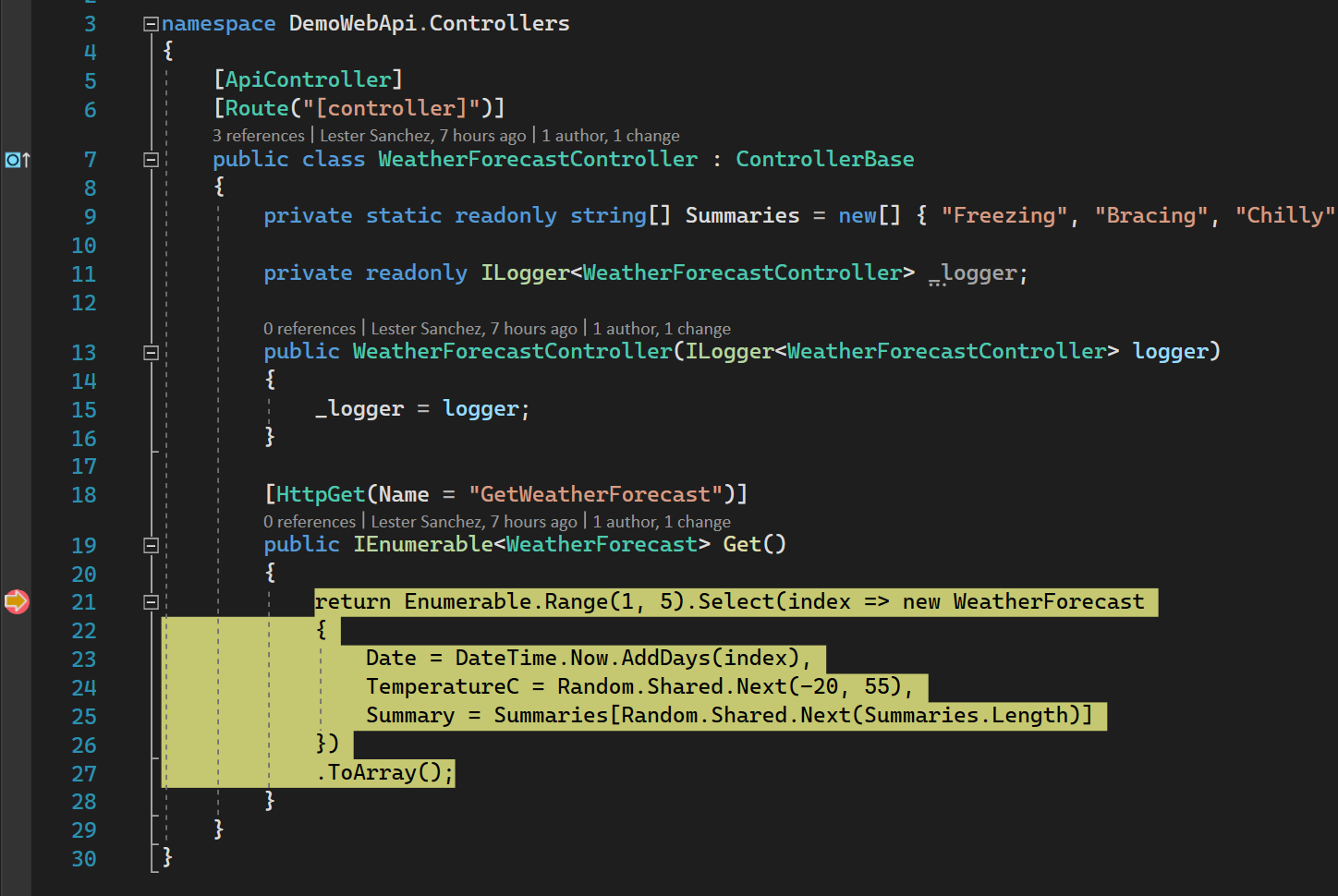Screen dimensions: 1338x896
Task: Click the yellow execution pointer arrow beside line 21
Action: (x=16, y=601)
